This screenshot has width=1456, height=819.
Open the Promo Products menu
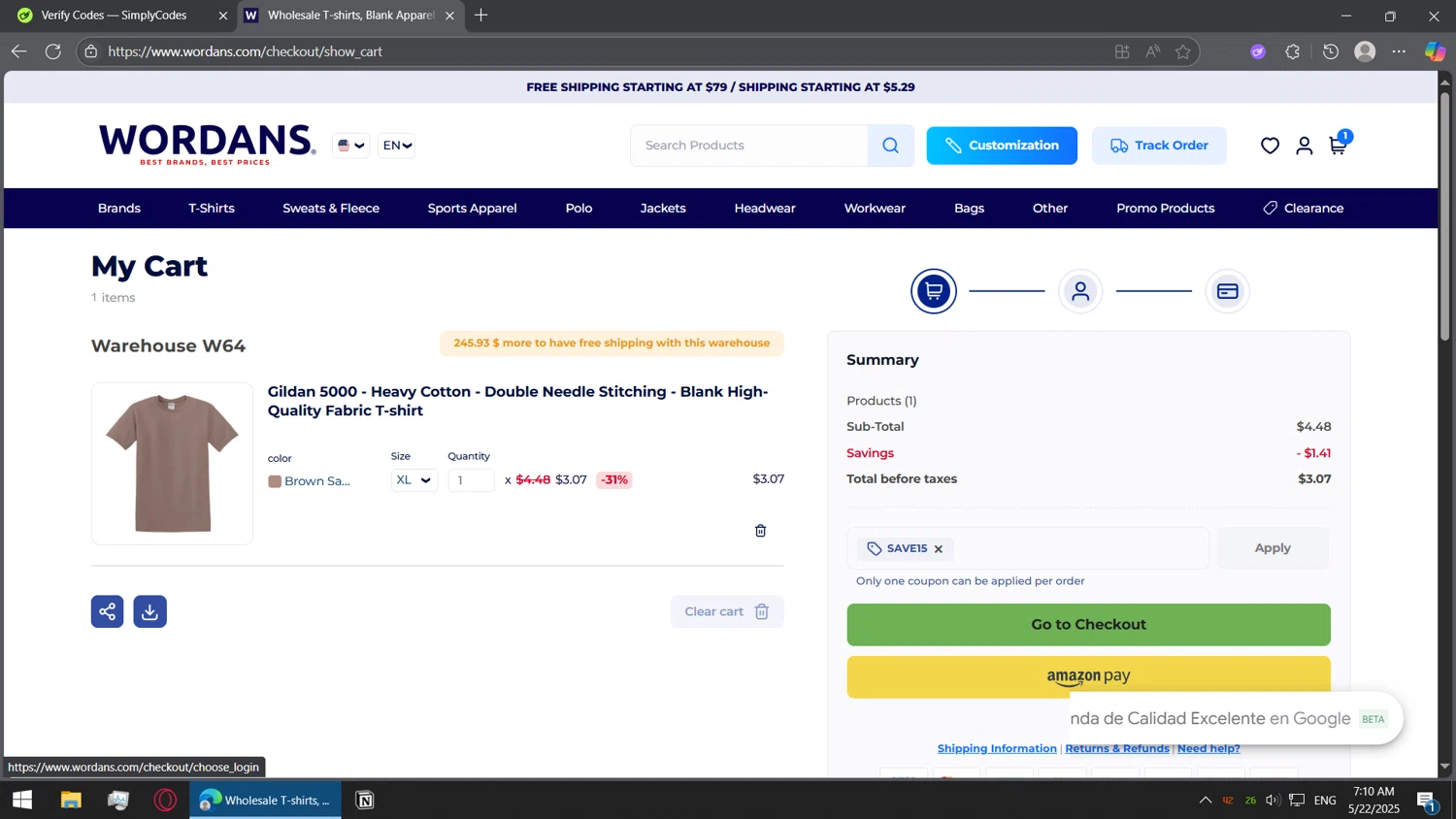coord(1165,209)
